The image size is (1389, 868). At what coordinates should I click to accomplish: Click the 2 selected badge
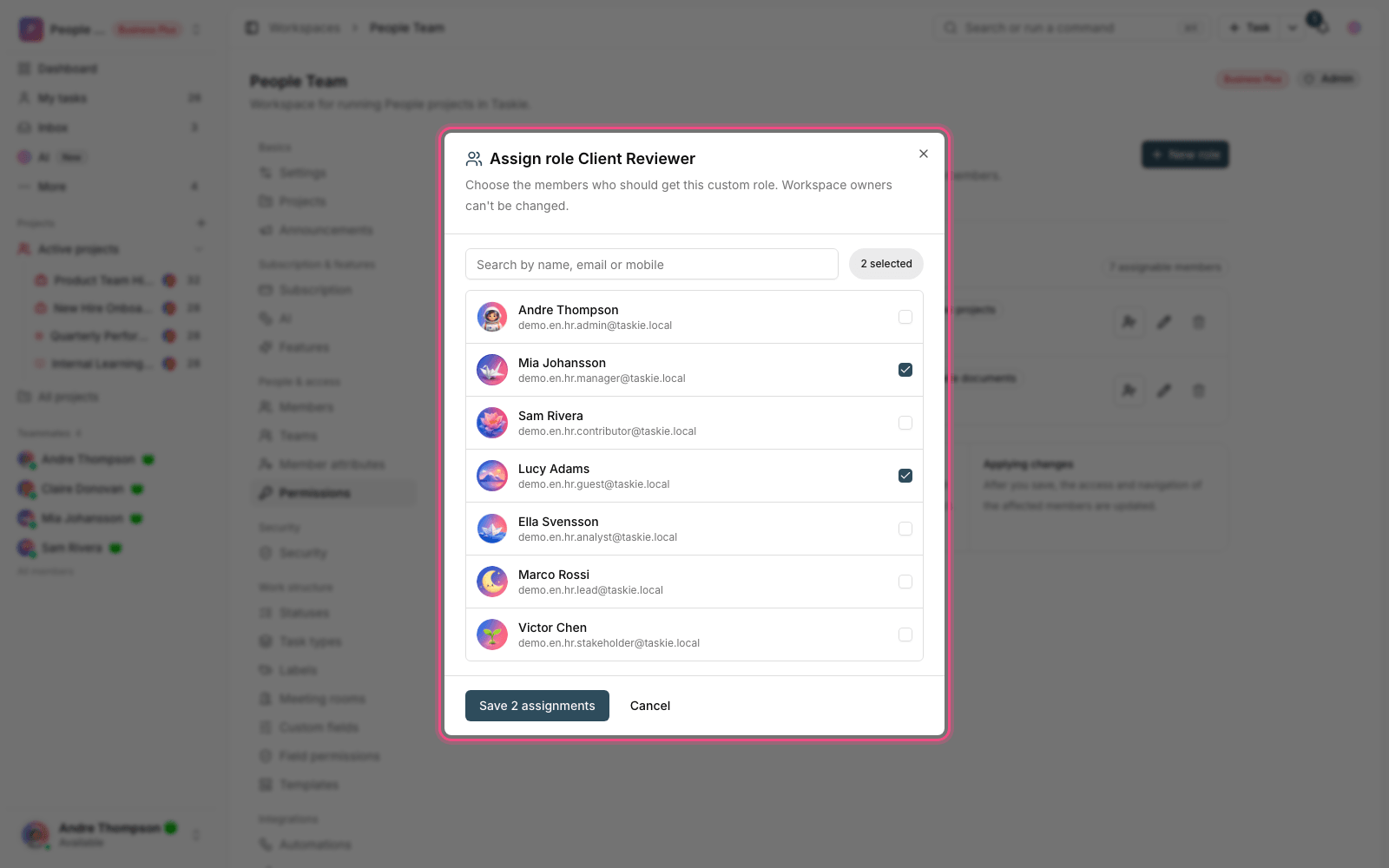click(886, 264)
